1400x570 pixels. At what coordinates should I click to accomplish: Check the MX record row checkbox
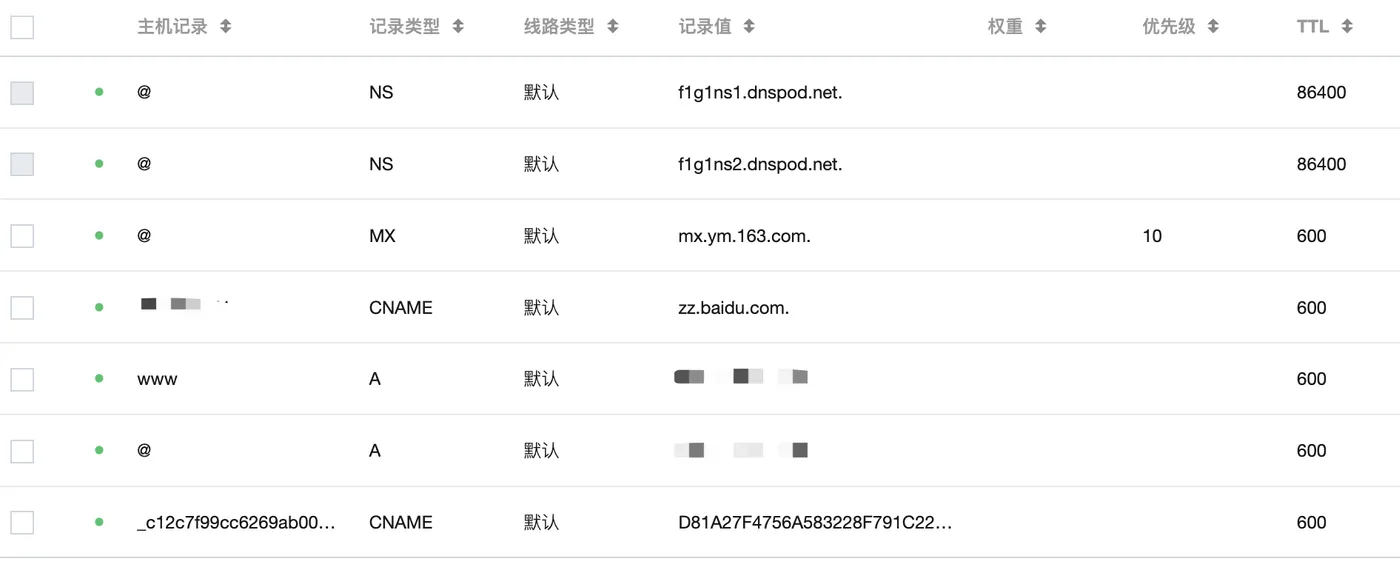tap(22, 236)
